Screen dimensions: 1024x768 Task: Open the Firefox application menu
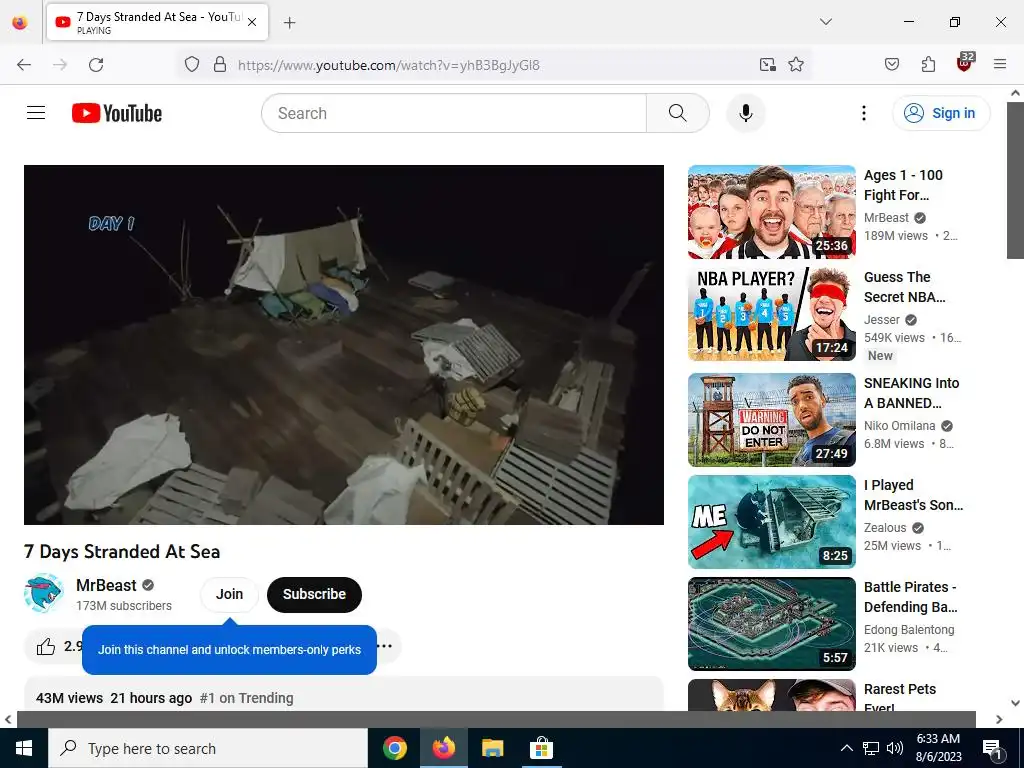click(1000, 65)
